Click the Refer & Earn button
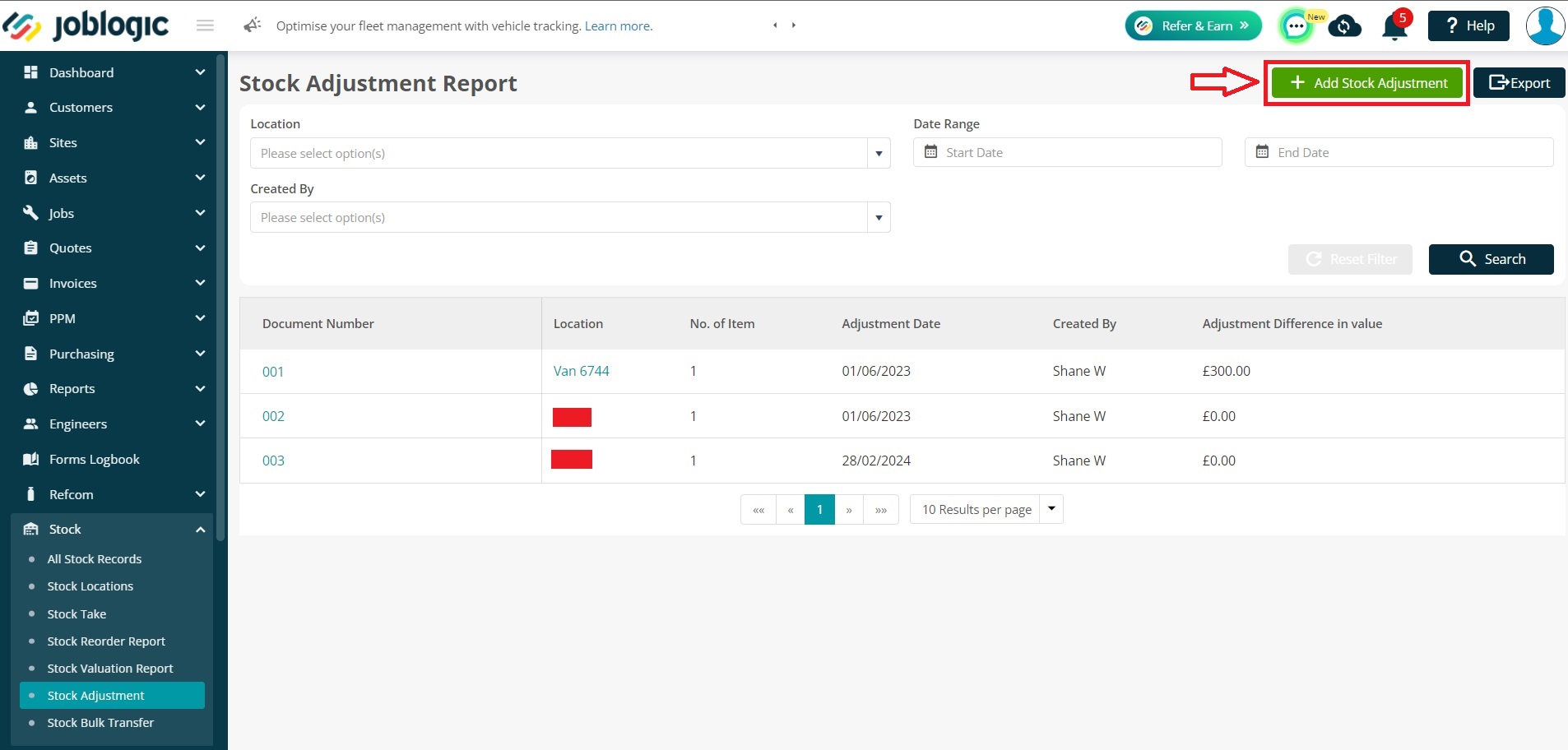This screenshot has width=1568, height=750. 1193,25
